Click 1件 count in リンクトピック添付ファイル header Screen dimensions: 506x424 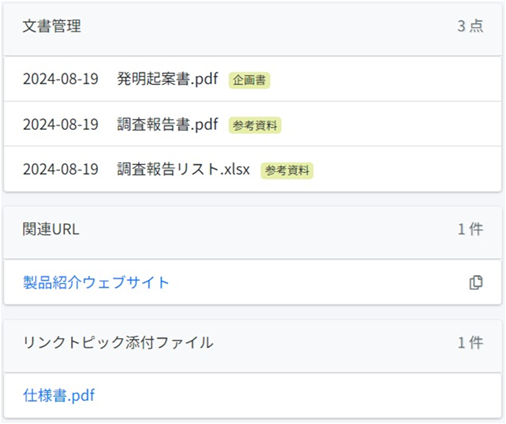coord(470,343)
